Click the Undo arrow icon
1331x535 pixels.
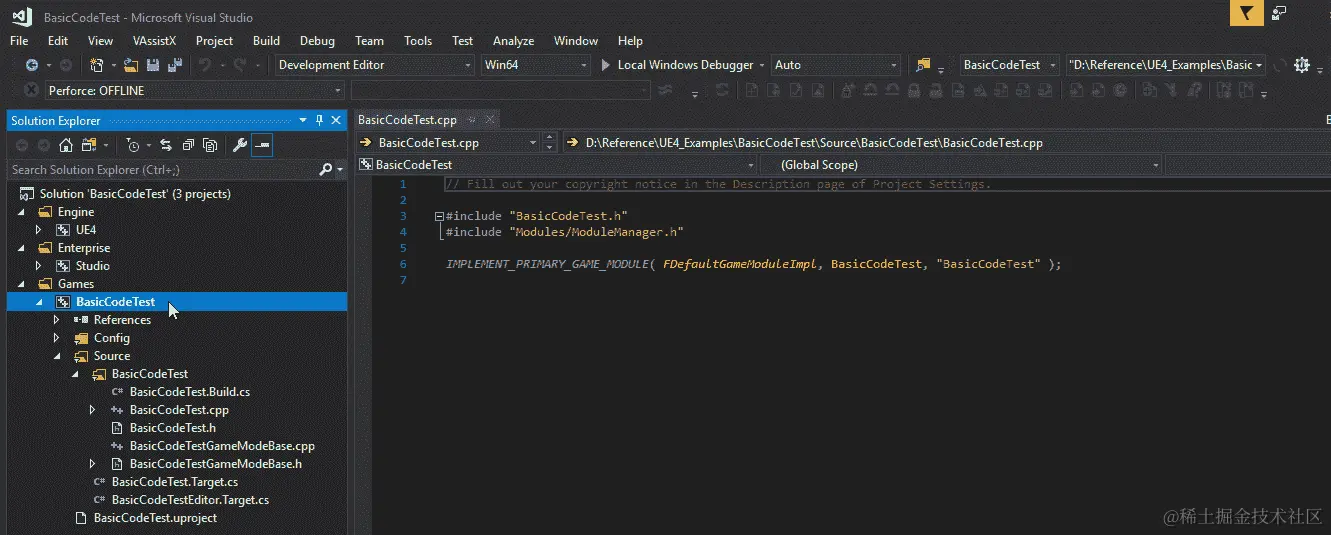(204, 65)
